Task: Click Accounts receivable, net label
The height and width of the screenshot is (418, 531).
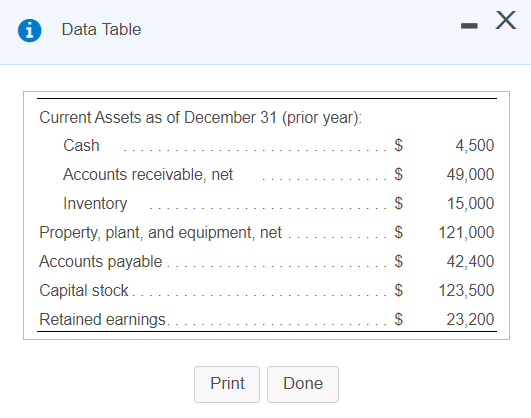Action: (148, 175)
